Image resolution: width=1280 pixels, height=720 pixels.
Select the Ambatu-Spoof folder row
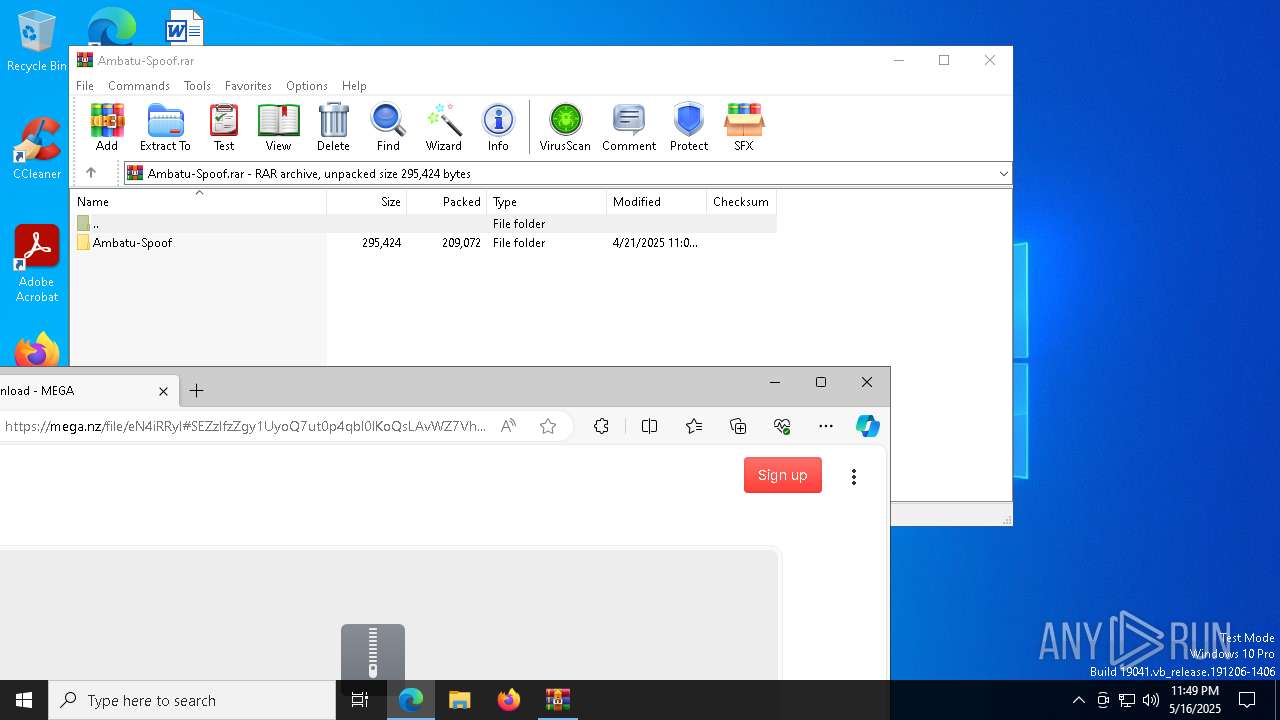tap(424, 243)
